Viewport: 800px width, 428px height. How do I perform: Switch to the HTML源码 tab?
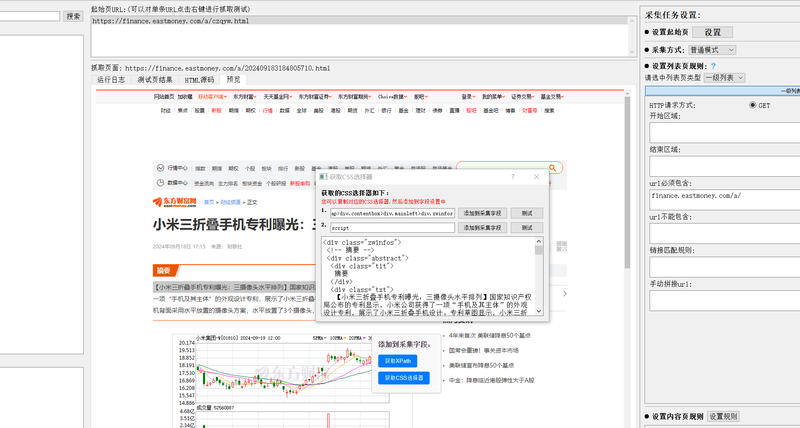(199, 80)
